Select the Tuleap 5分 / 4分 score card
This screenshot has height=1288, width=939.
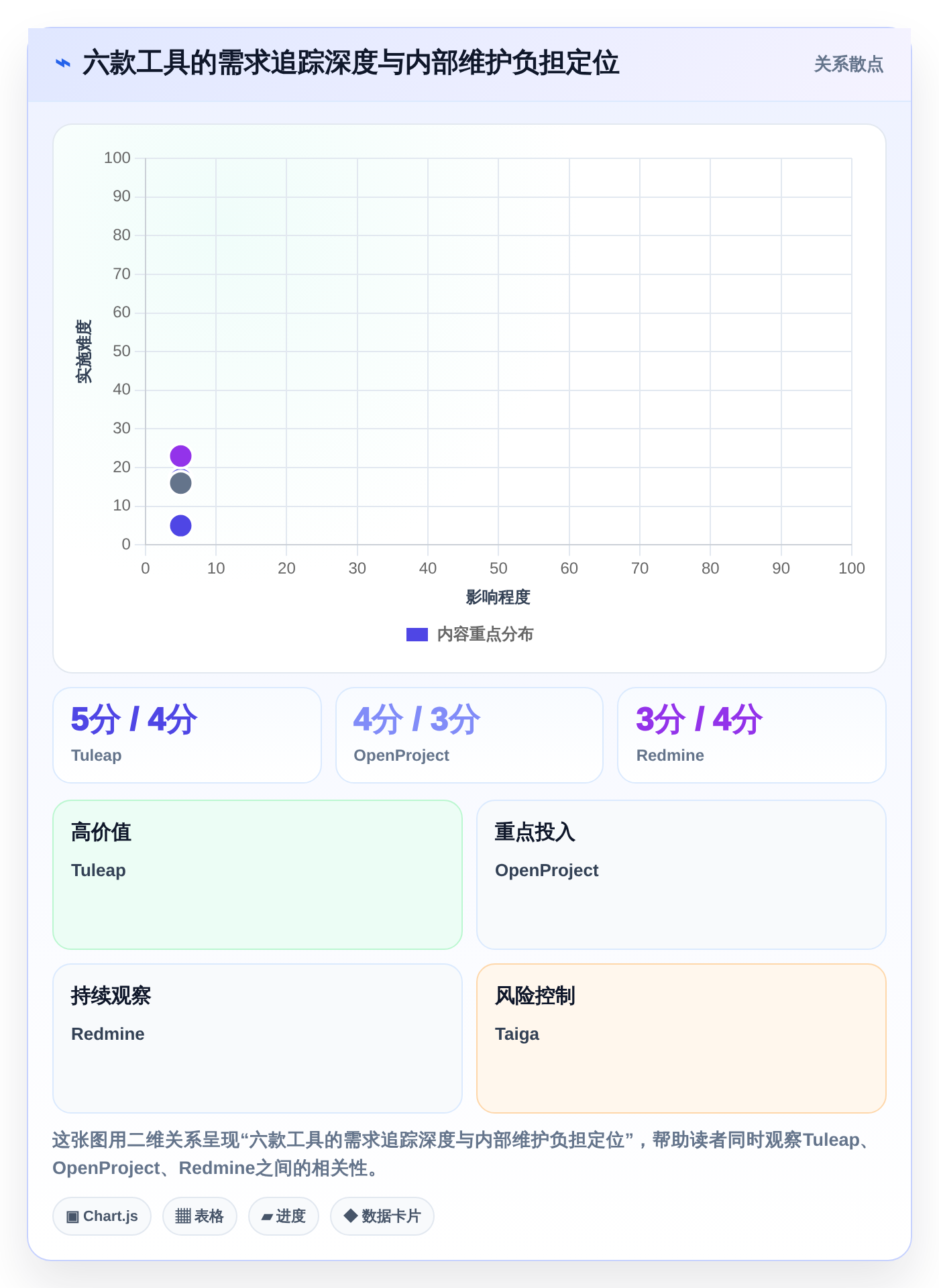tap(187, 735)
